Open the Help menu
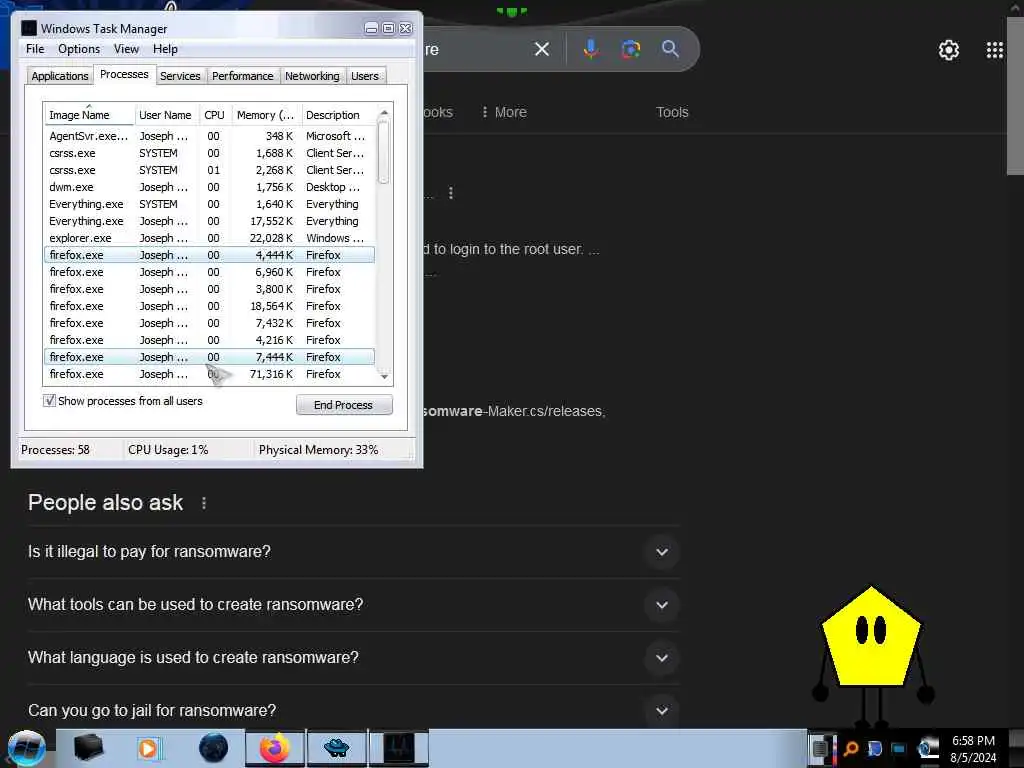 [x=165, y=49]
